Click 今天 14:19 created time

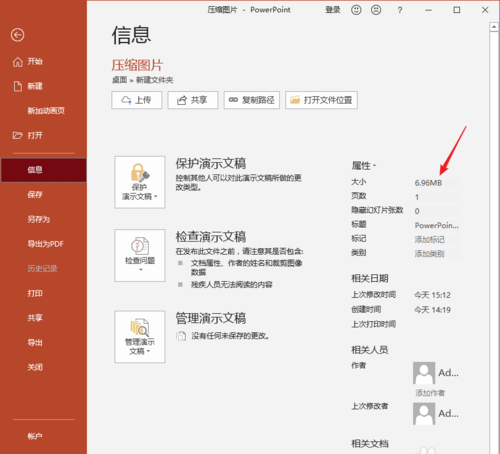click(432, 310)
